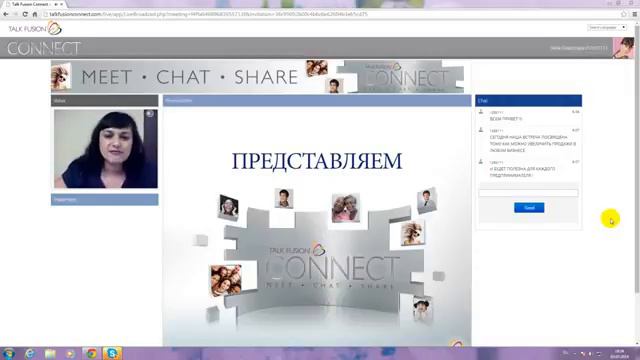640x360 pixels.
Task: Click the taskbar clock and date
Action: pos(620,354)
